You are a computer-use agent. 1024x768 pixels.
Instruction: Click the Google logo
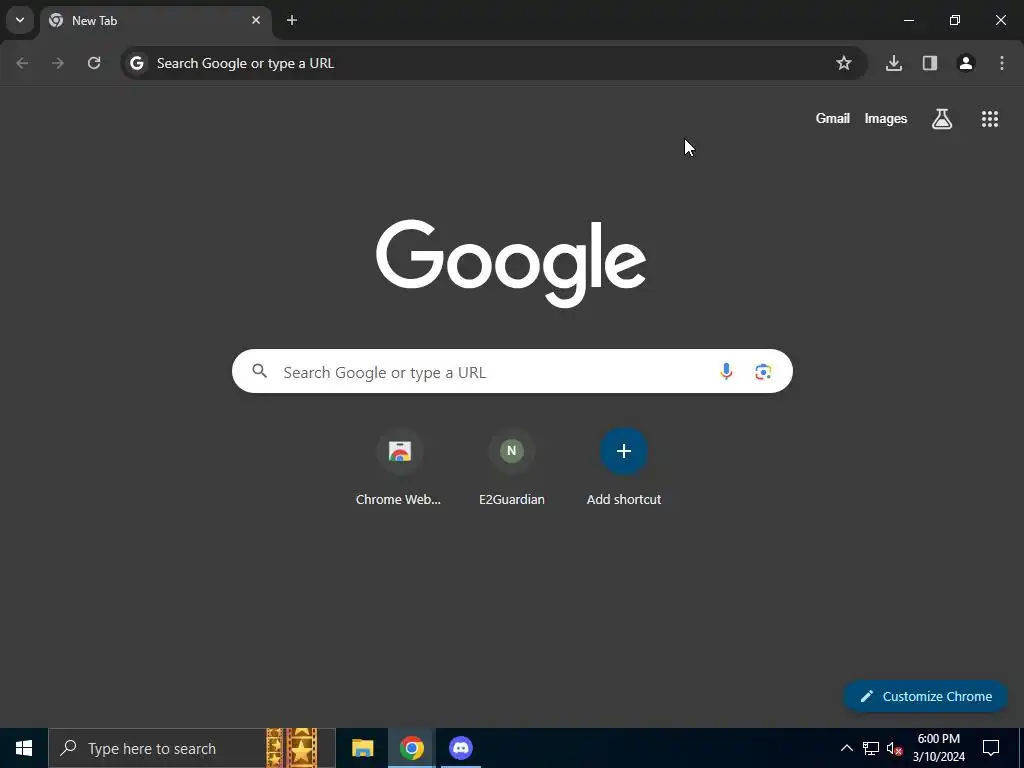511,263
